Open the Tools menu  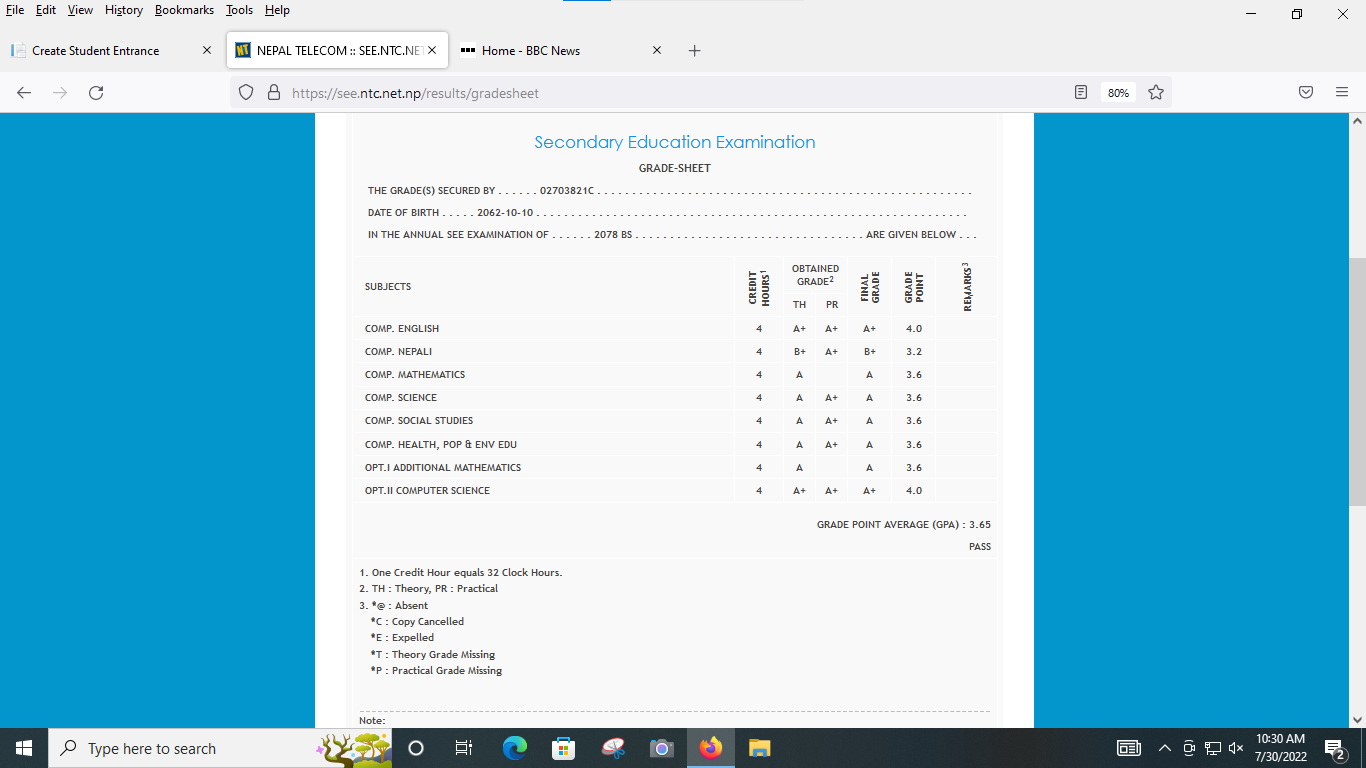click(239, 10)
